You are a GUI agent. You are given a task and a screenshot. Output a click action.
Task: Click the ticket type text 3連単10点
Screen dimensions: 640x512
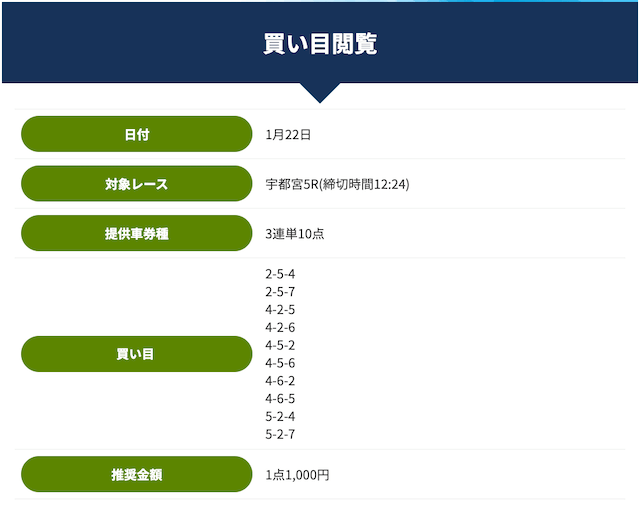295,234
